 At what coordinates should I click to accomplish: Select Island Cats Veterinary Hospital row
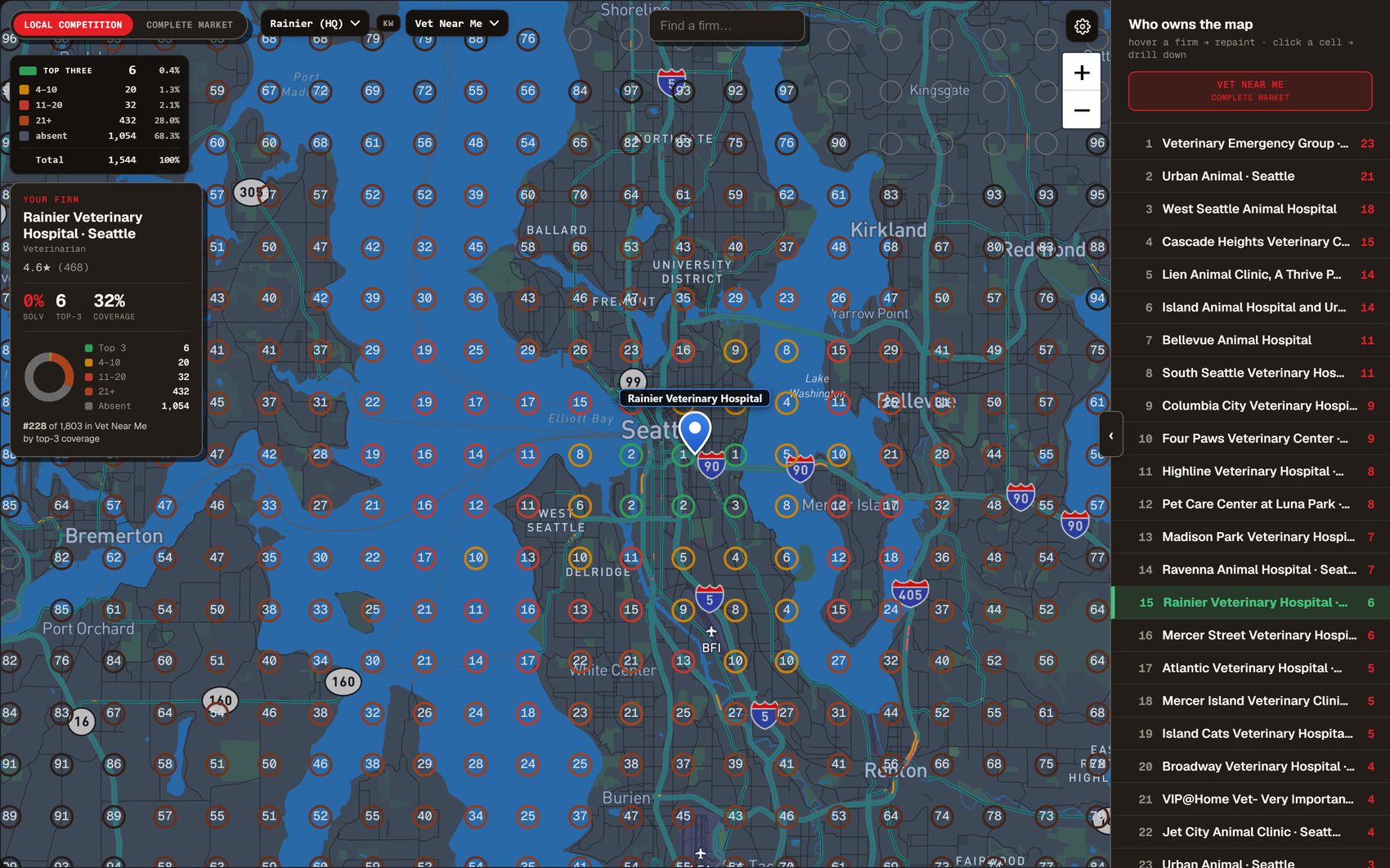pyautogui.click(x=1251, y=734)
